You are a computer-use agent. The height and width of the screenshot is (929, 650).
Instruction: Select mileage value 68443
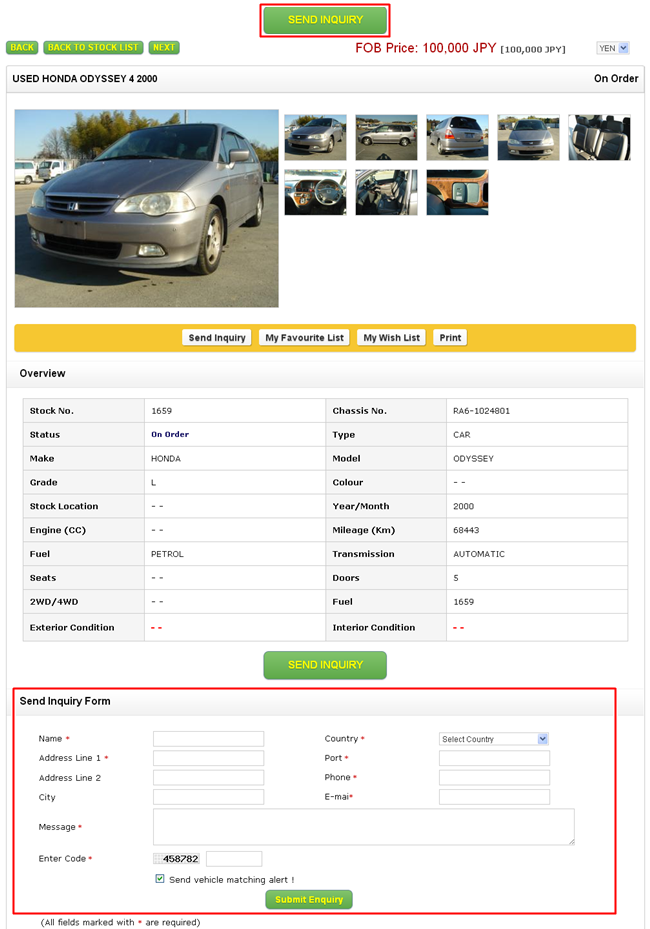[x=466, y=530]
